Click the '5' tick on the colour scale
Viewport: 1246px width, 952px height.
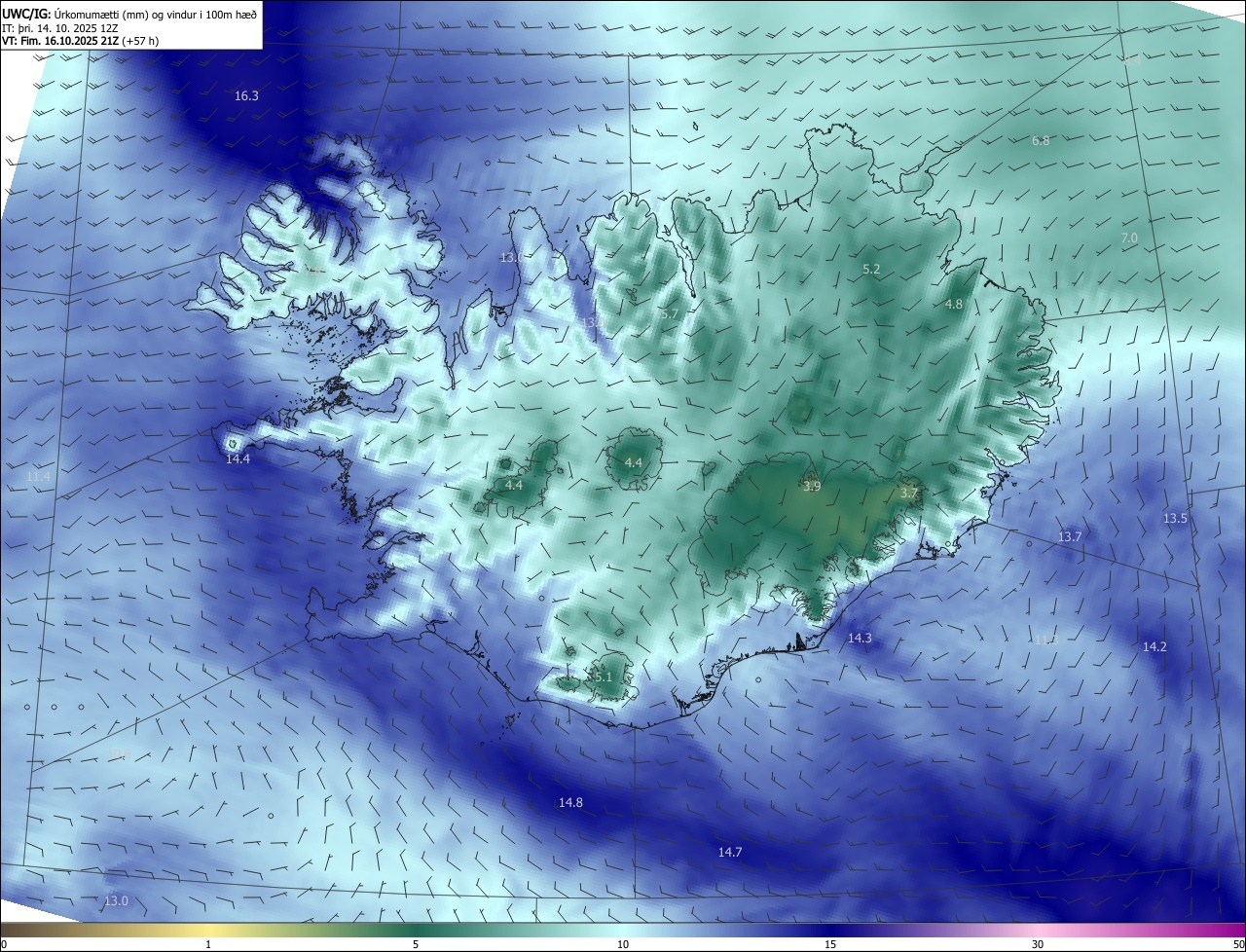pos(416,944)
